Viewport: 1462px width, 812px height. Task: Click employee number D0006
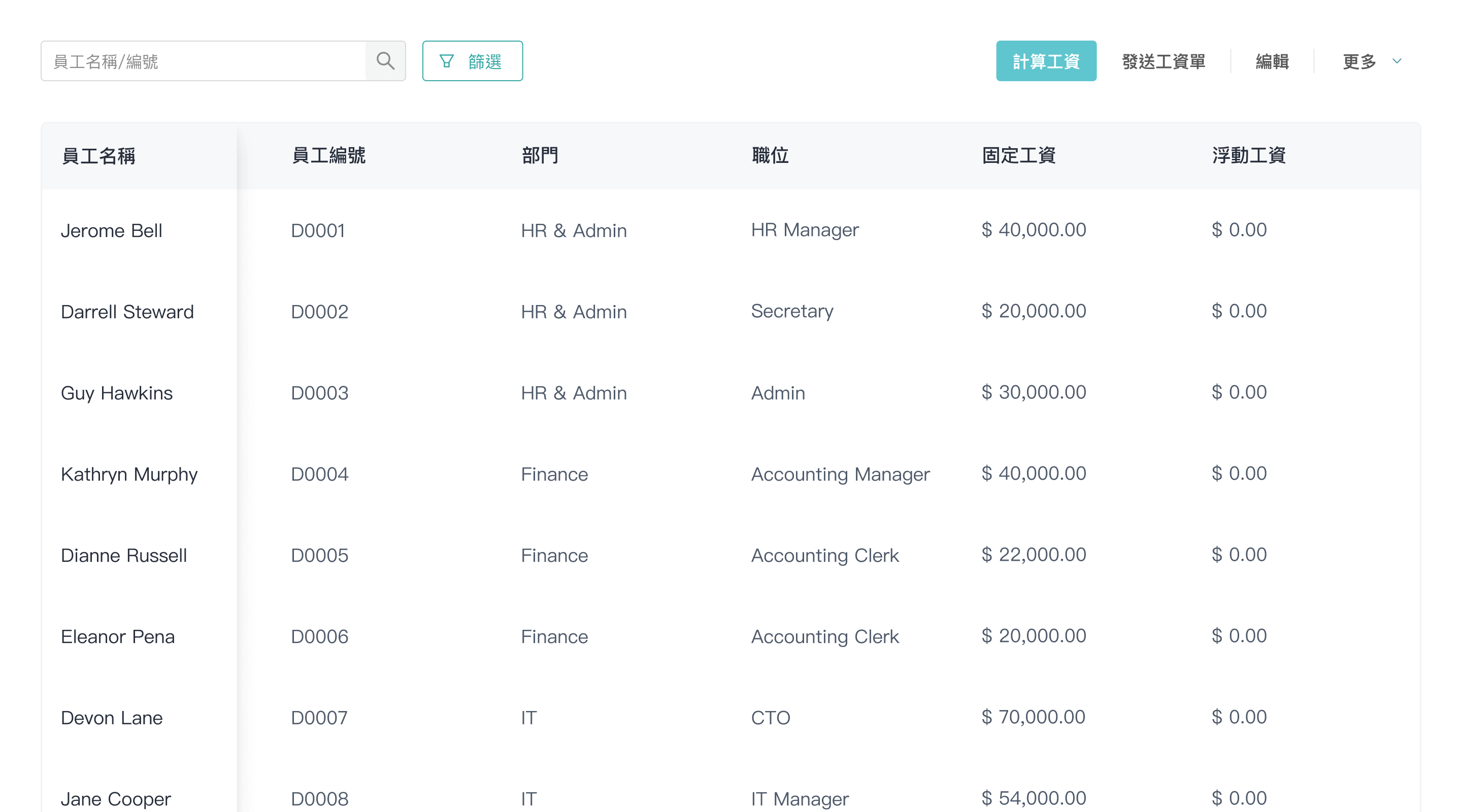point(319,637)
